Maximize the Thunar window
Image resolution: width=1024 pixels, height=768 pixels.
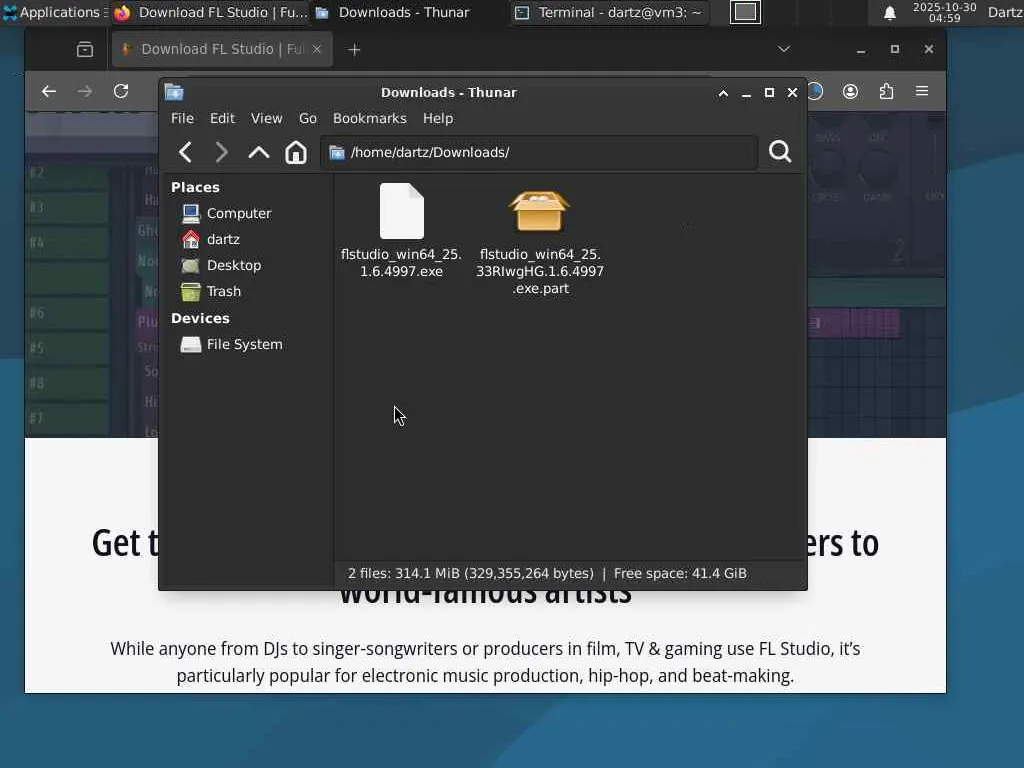769,93
